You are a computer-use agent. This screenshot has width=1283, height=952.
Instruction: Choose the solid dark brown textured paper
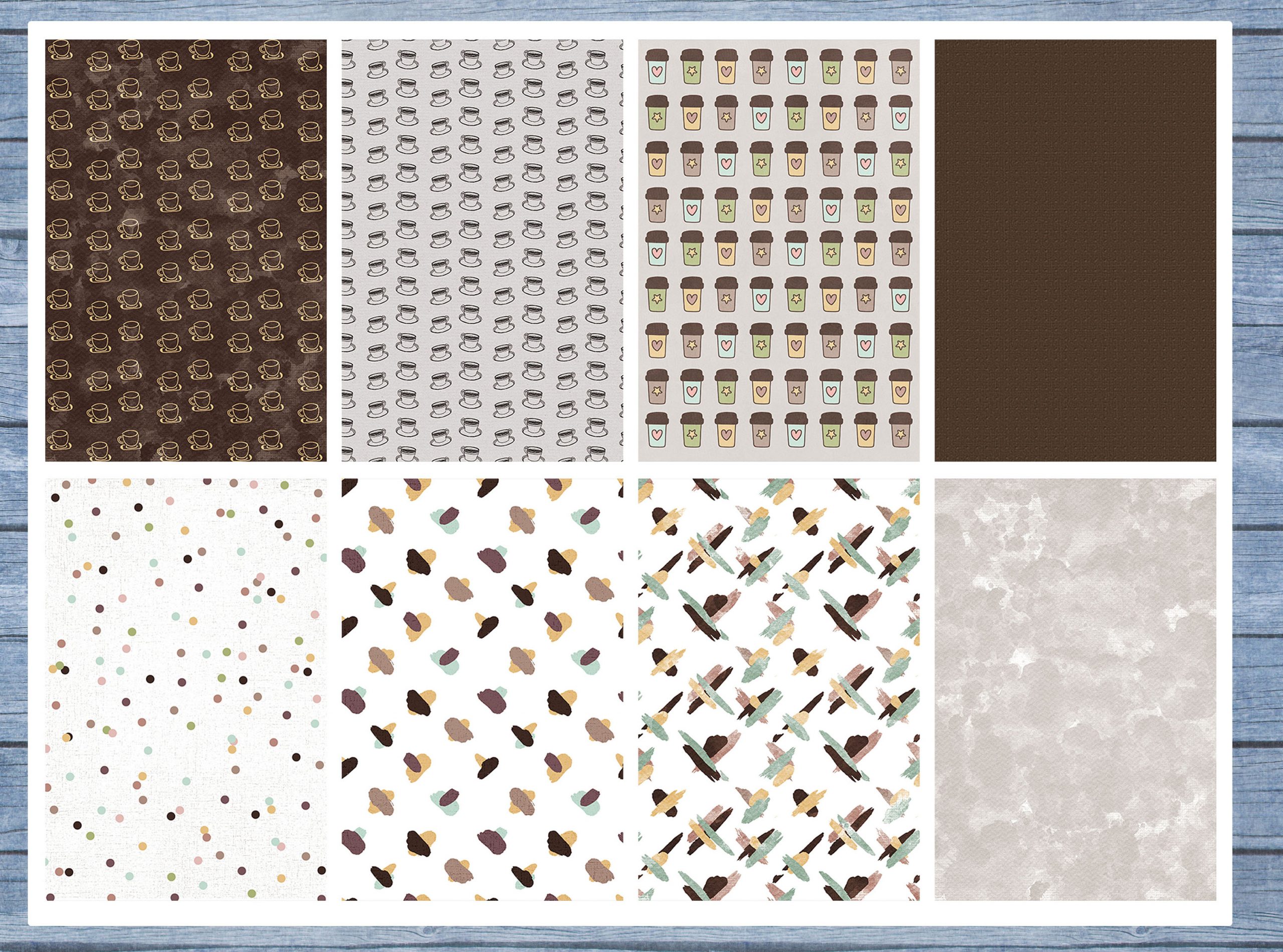(x=1075, y=250)
